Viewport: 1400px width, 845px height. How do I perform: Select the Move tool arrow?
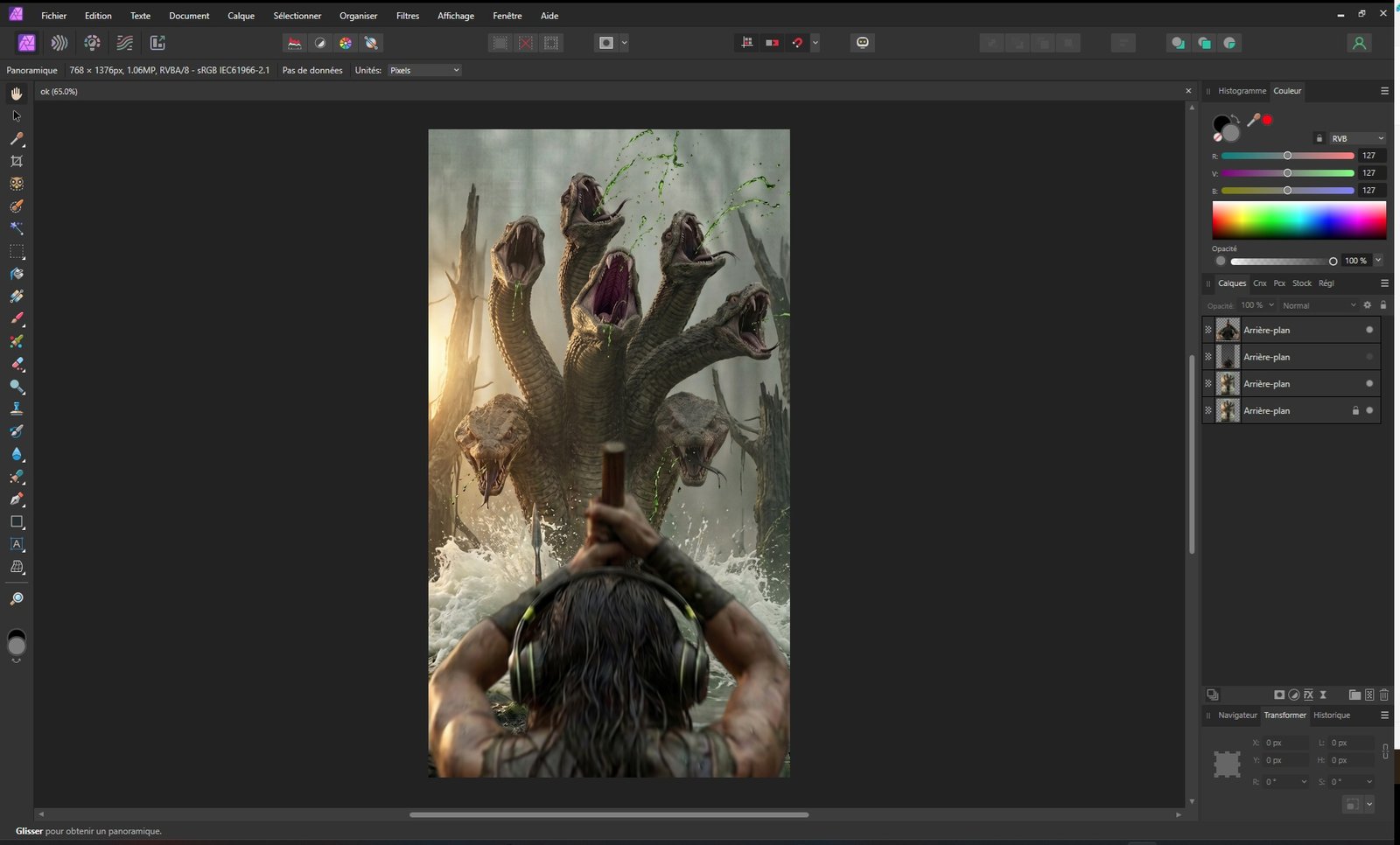17,116
